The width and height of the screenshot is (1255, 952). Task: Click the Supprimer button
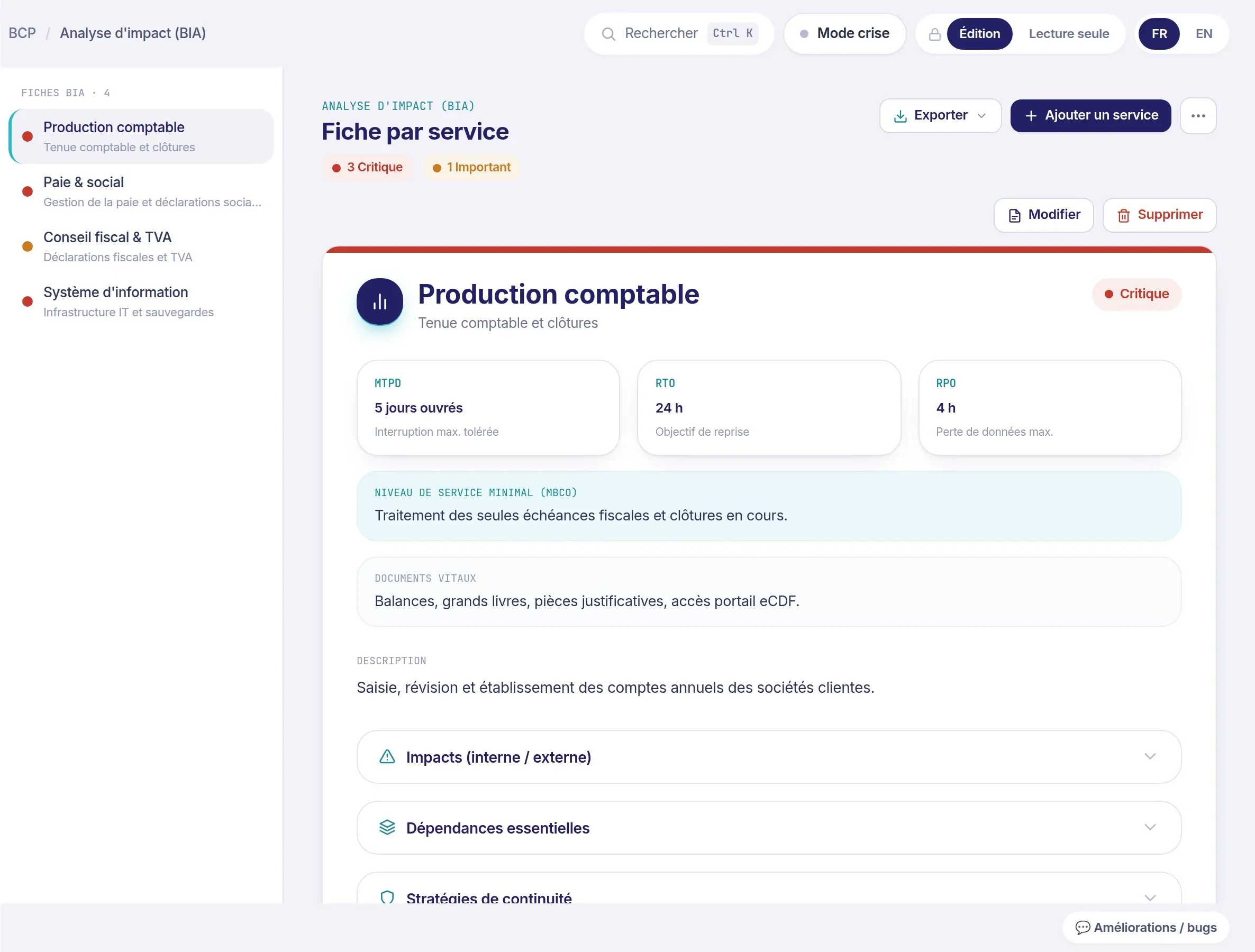click(1159, 215)
